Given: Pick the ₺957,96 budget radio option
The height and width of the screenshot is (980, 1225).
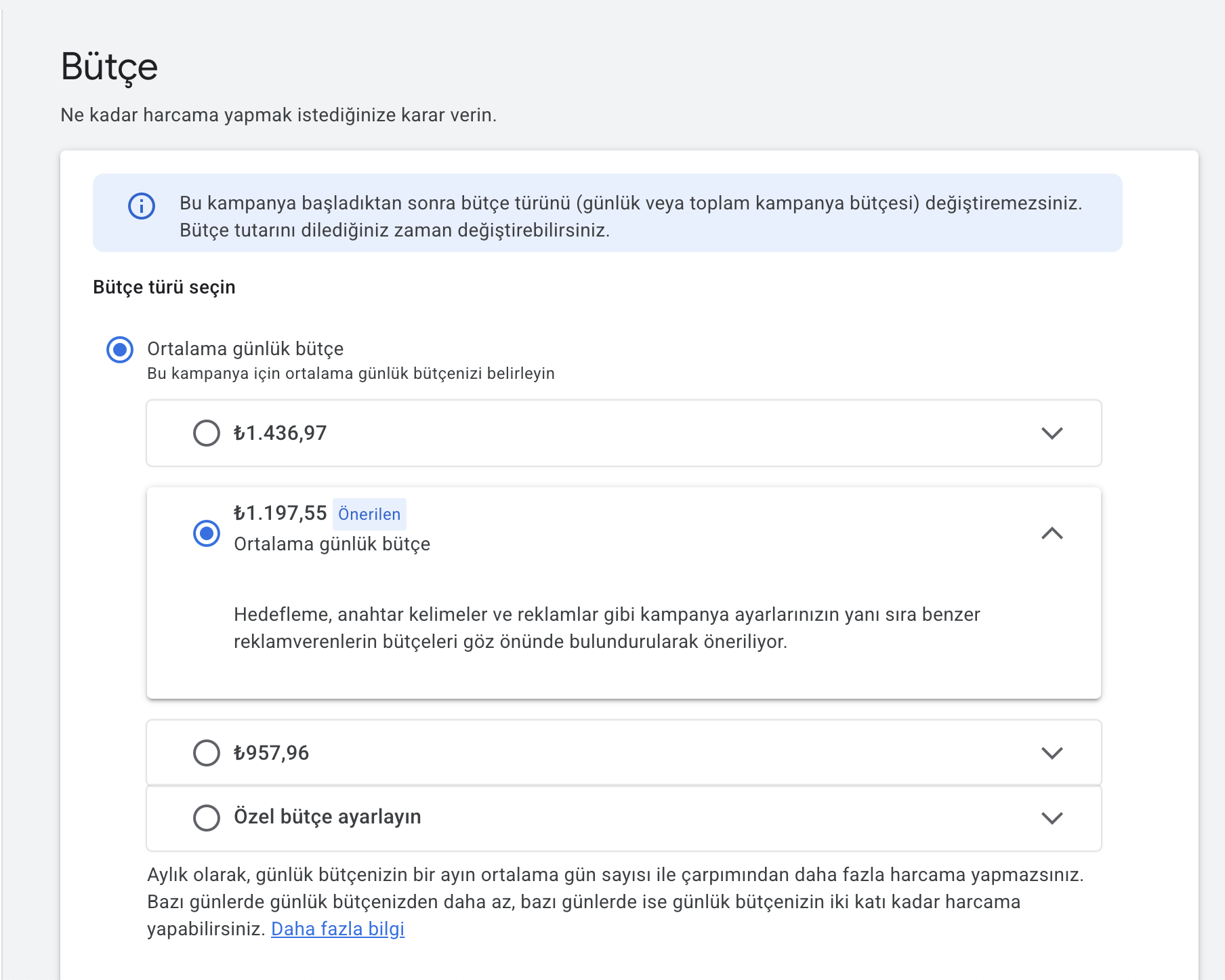Looking at the screenshot, I should point(207,753).
